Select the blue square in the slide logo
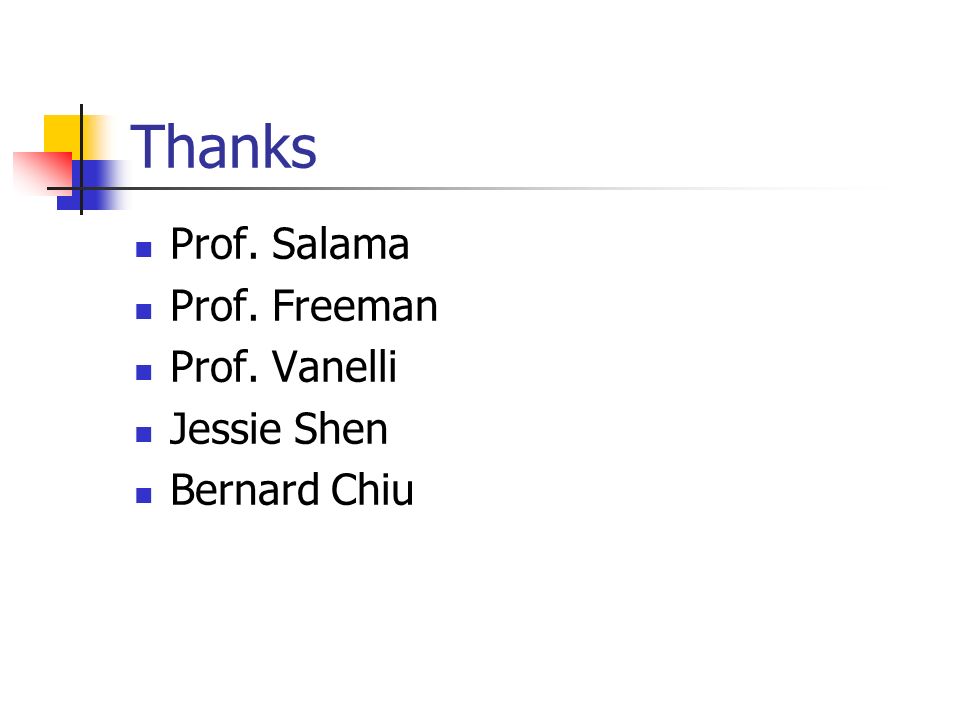This screenshot has height=720, width=960. 94,185
